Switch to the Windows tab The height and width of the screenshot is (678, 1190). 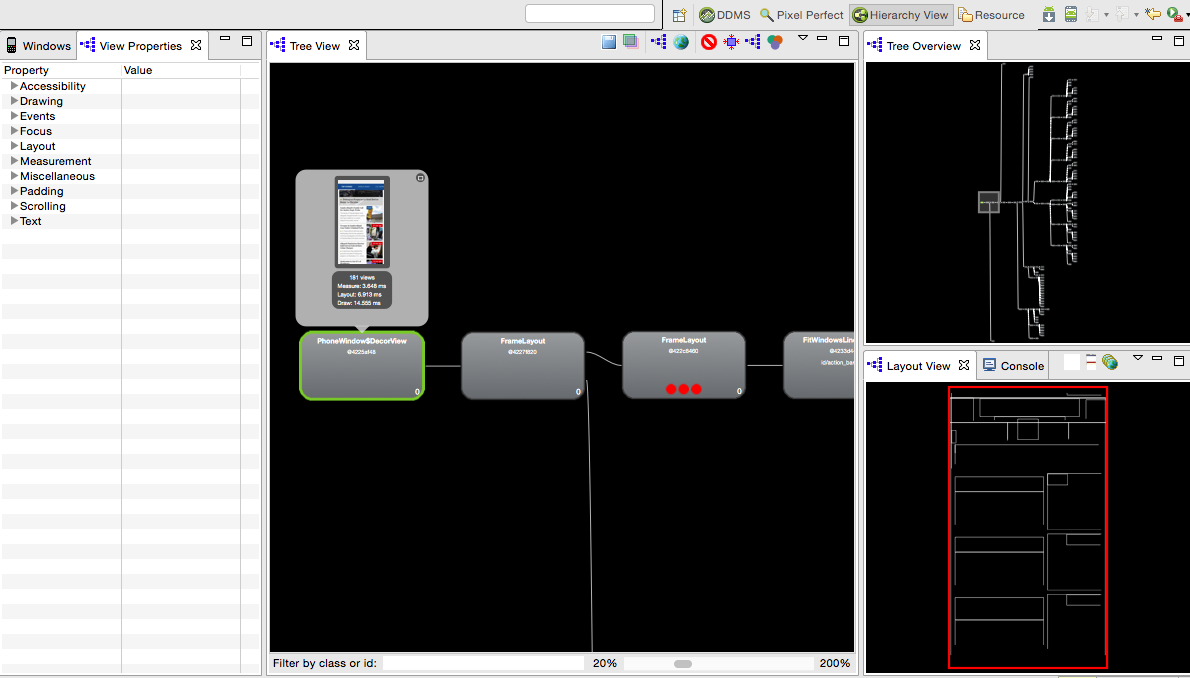(39, 46)
